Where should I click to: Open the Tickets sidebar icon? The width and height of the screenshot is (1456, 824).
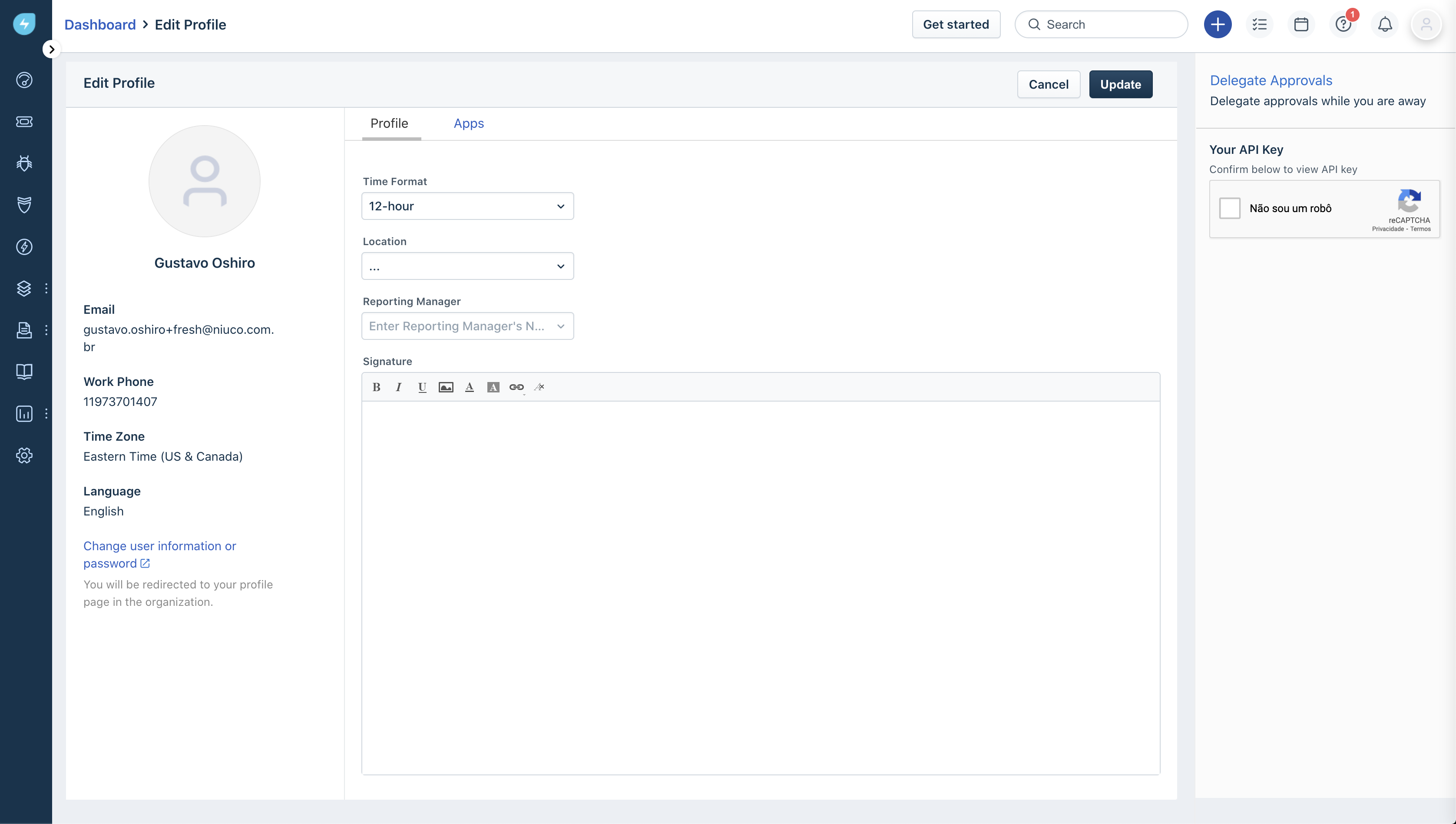[24, 122]
